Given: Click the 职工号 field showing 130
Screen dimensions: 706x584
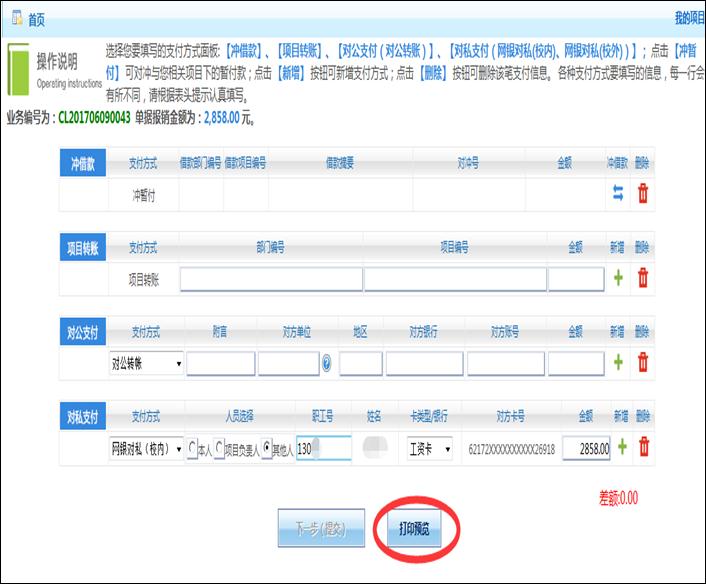Looking at the screenshot, I should (x=324, y=448).
